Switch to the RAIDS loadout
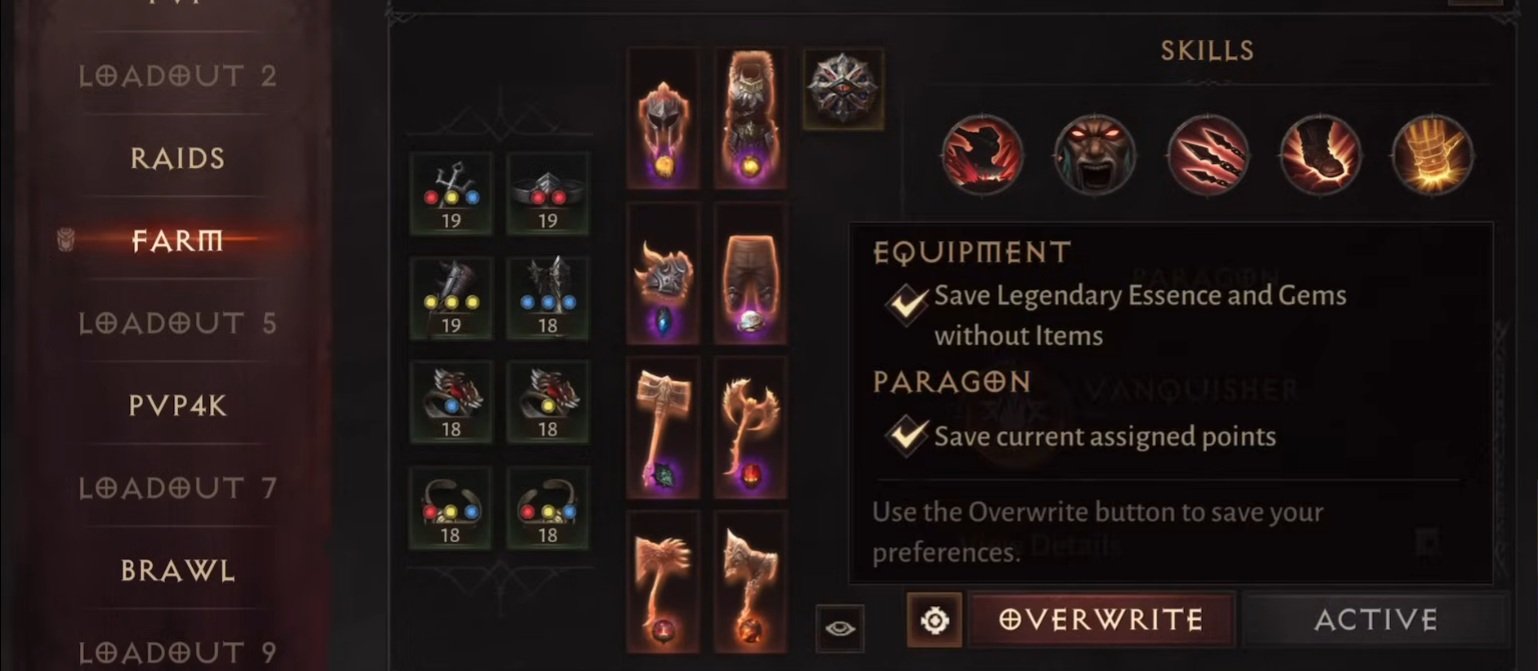Image resolution: width=1538 pixels, height=671 pixels. coord(177,158)
